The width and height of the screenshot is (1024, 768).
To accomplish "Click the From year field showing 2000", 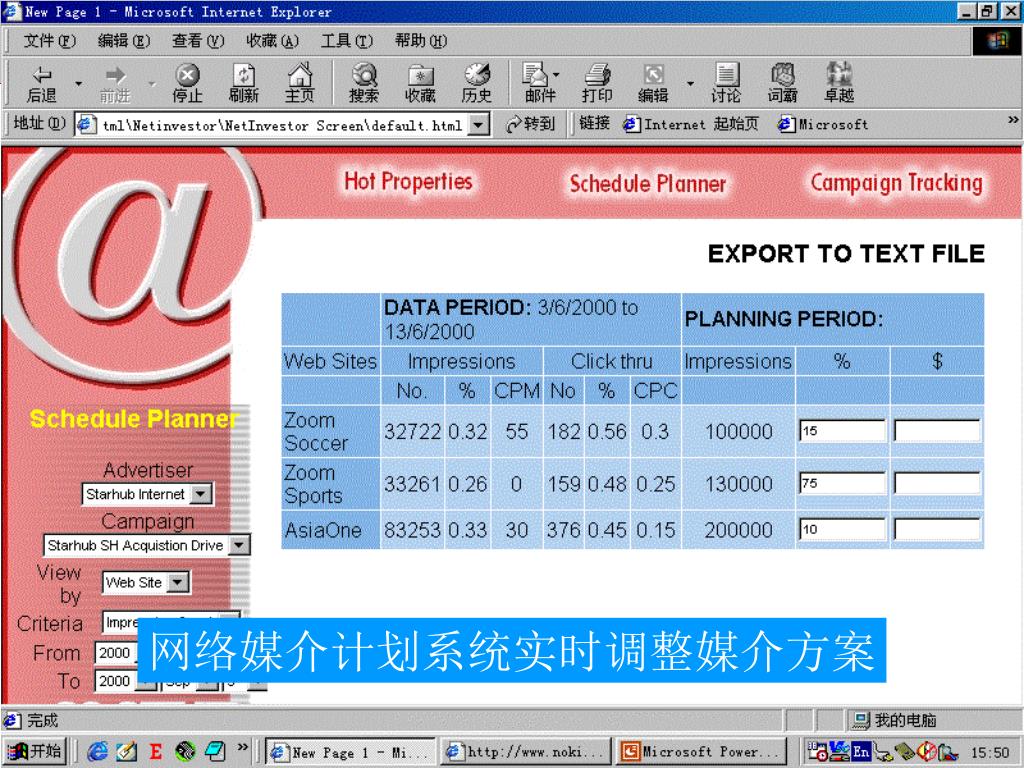I will click(x=116, y=652).
